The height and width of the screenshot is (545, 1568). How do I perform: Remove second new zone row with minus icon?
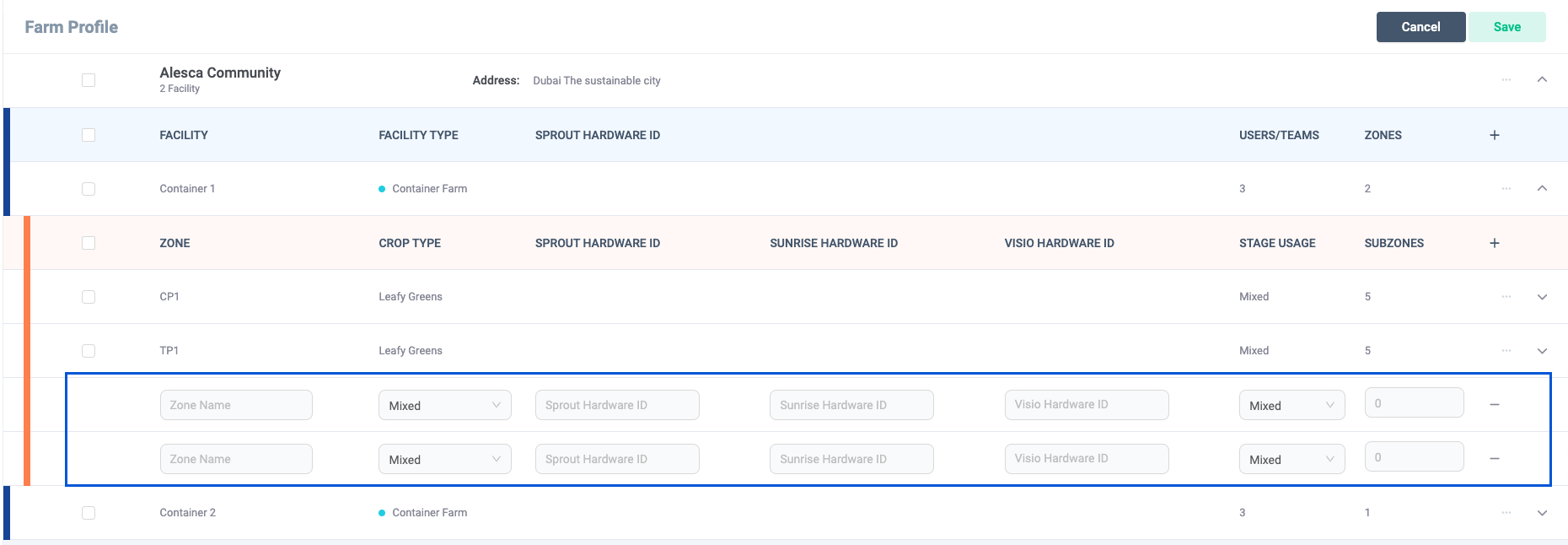[1494, 459]
